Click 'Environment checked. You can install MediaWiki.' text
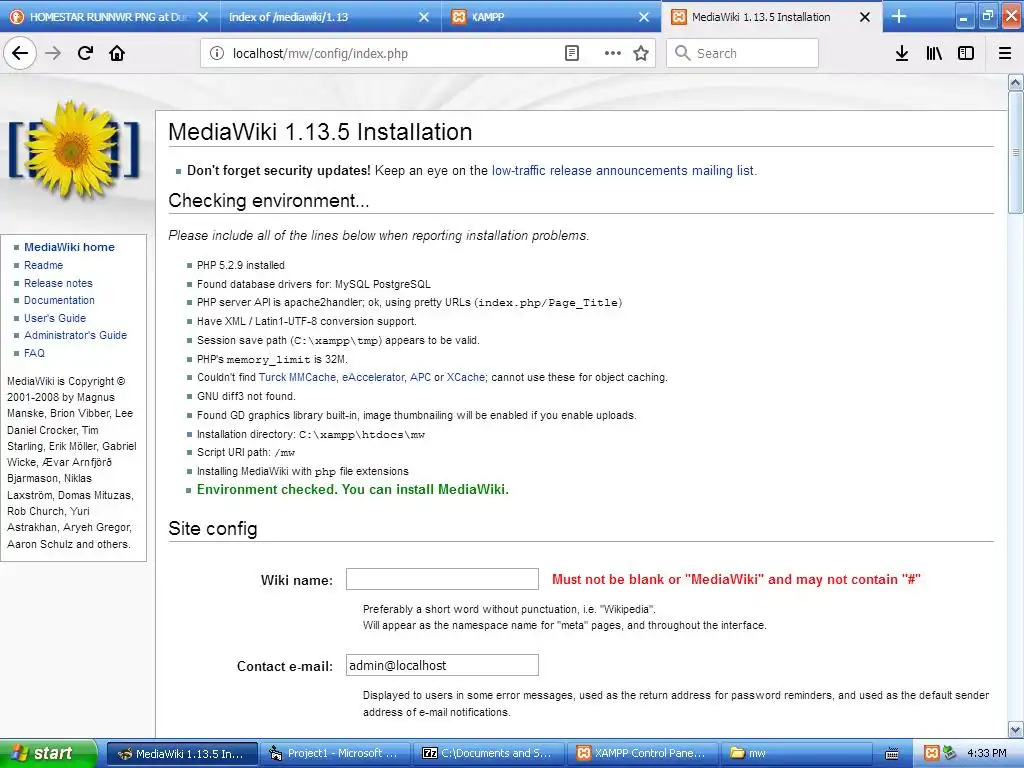Image resolution: width=1024 pixels, height=768 pixels. pyautogui.click(x=353, y=490)
